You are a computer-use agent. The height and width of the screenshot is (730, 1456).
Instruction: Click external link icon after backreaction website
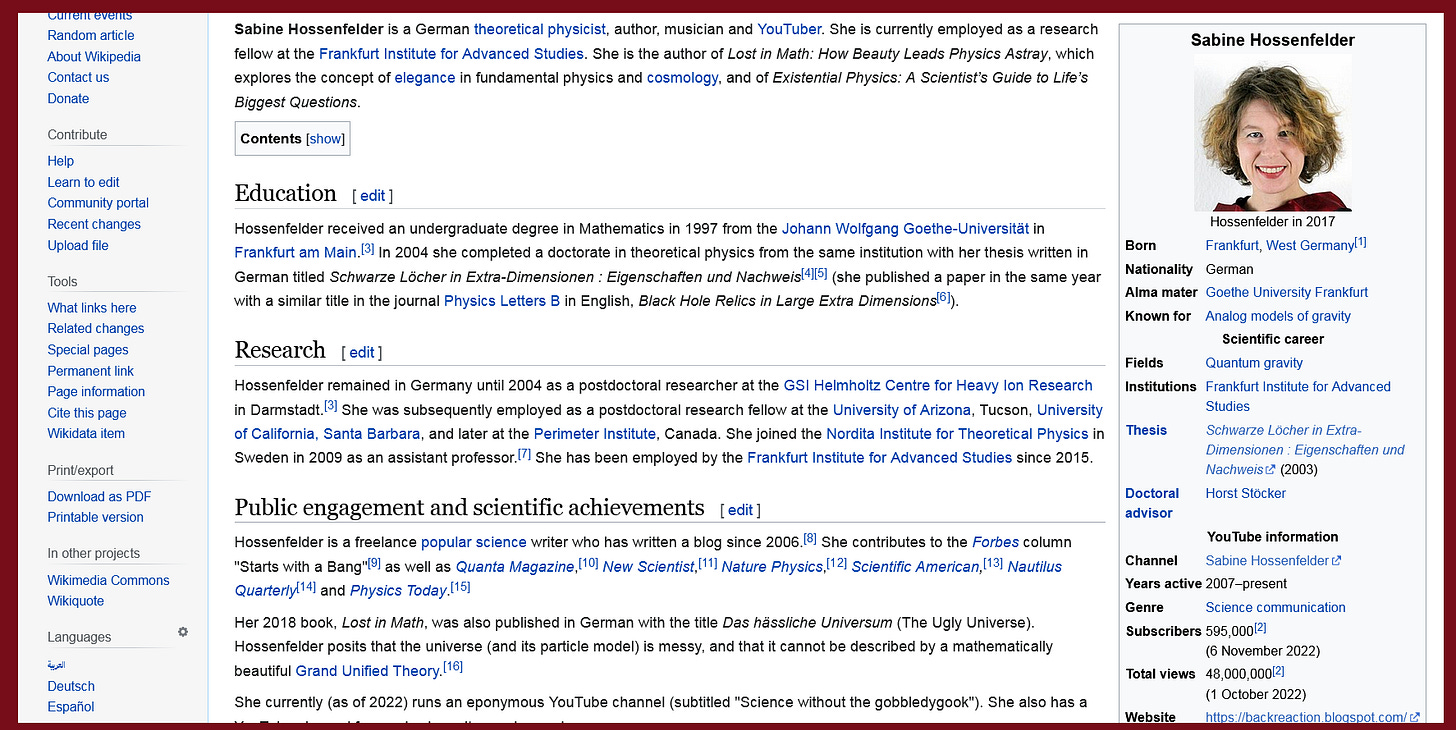[1414, 717]
